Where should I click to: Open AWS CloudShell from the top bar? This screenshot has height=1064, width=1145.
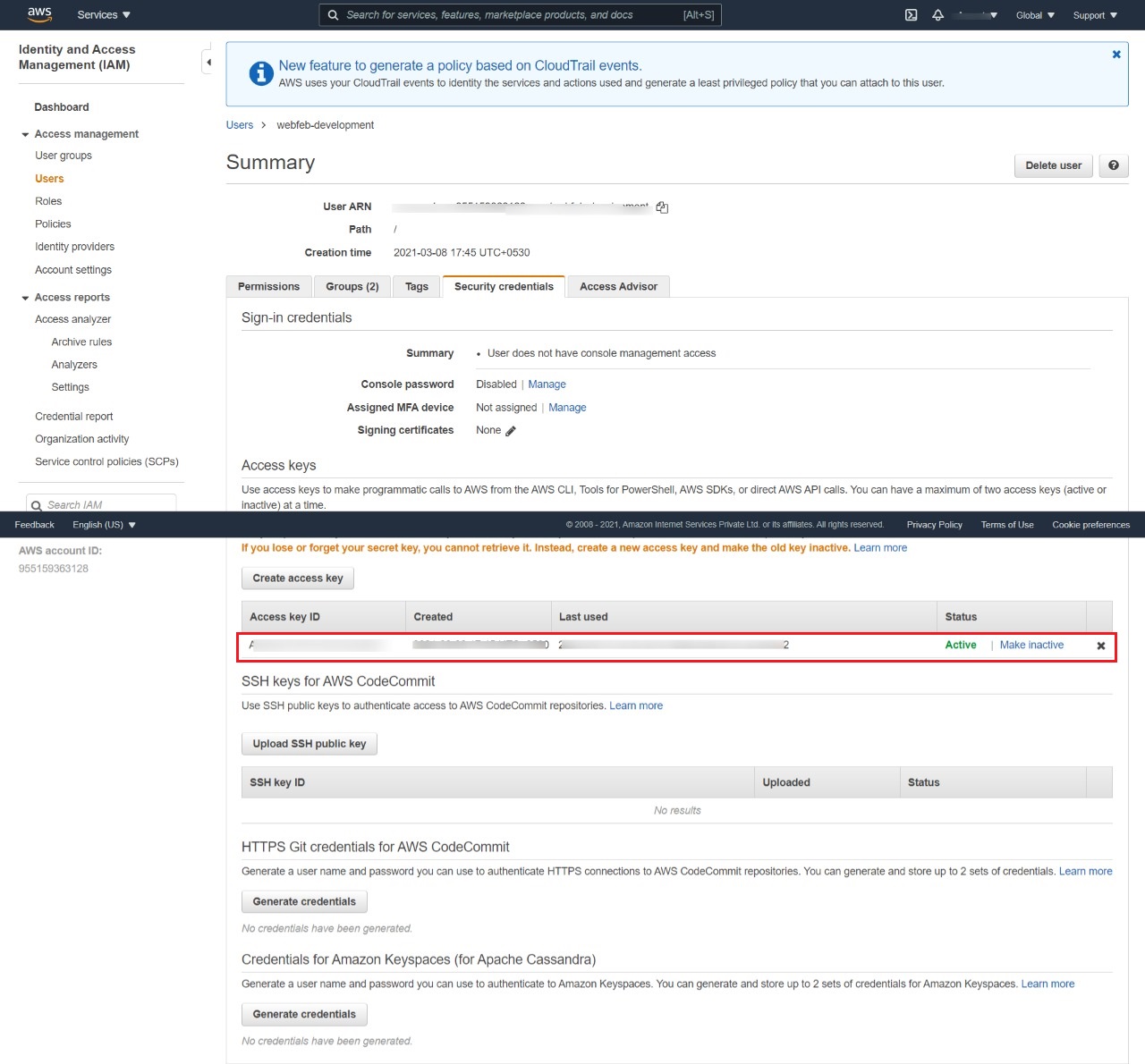coord(911,14)
